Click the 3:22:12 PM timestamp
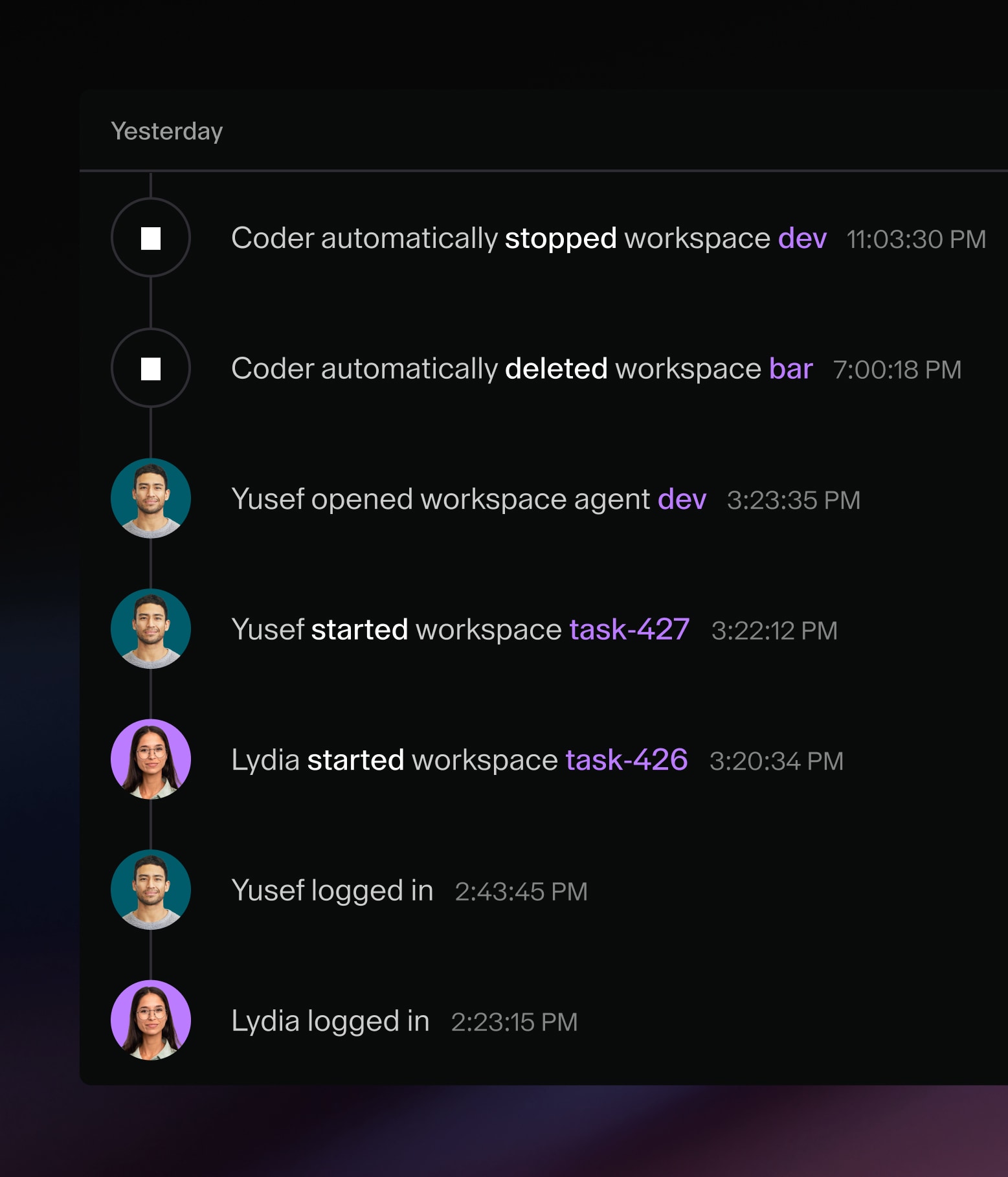This screenshot has height=1177, width=1008. click(x=774, y=631)
